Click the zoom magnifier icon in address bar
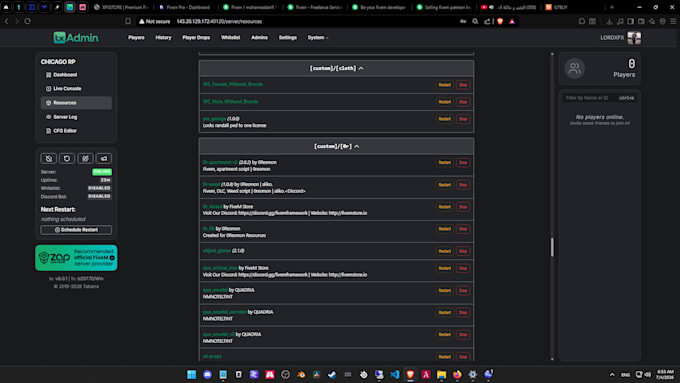Viewport: 680px width, 383px height. (x=475, y=21)
